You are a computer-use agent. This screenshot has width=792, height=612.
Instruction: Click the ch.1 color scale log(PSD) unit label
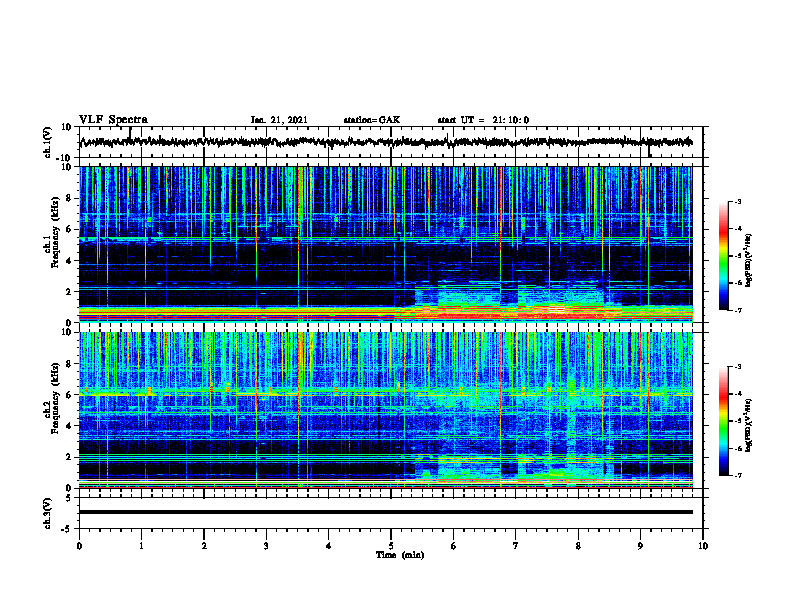coord(749,260)
